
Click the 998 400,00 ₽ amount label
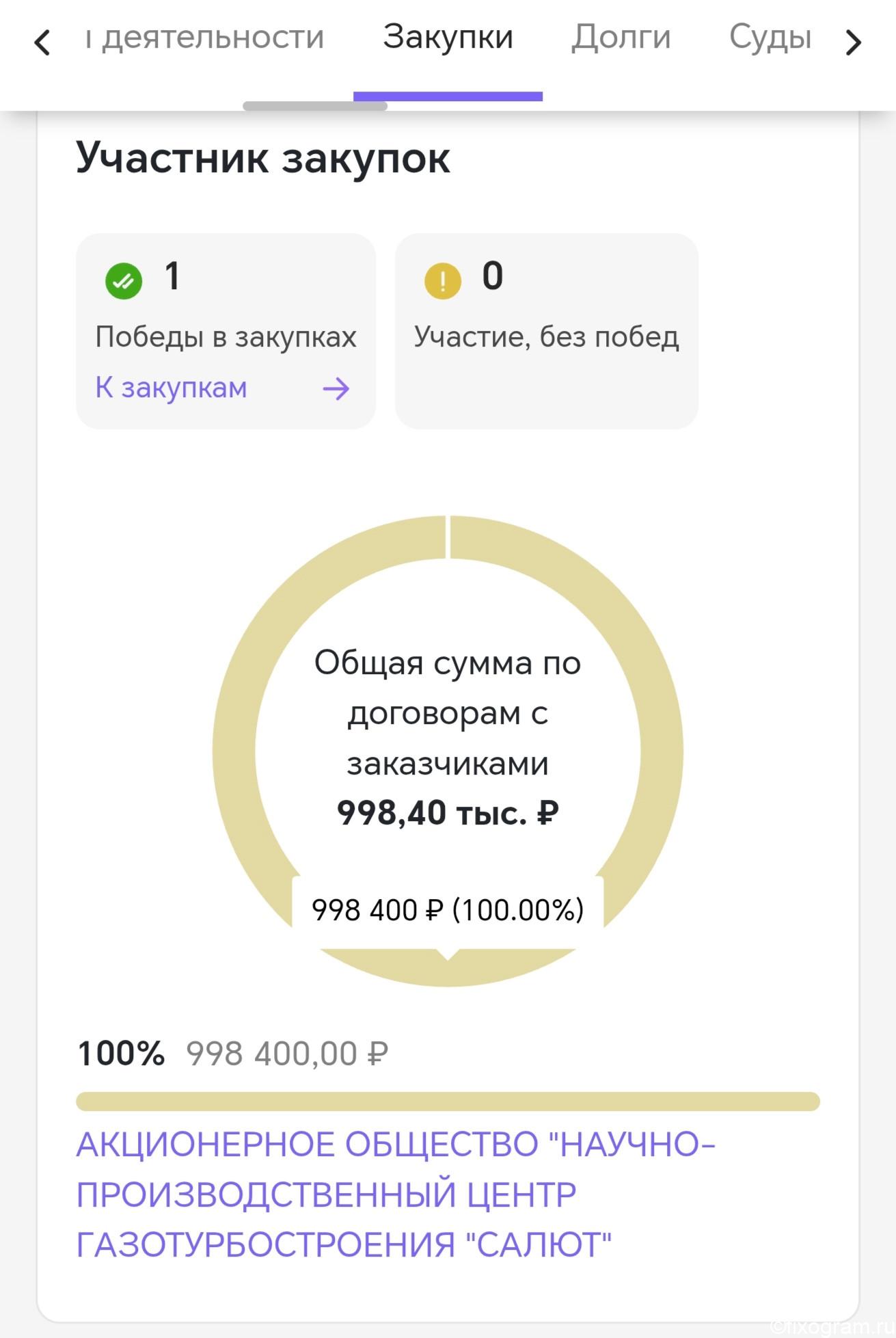tap(287, 1054)
